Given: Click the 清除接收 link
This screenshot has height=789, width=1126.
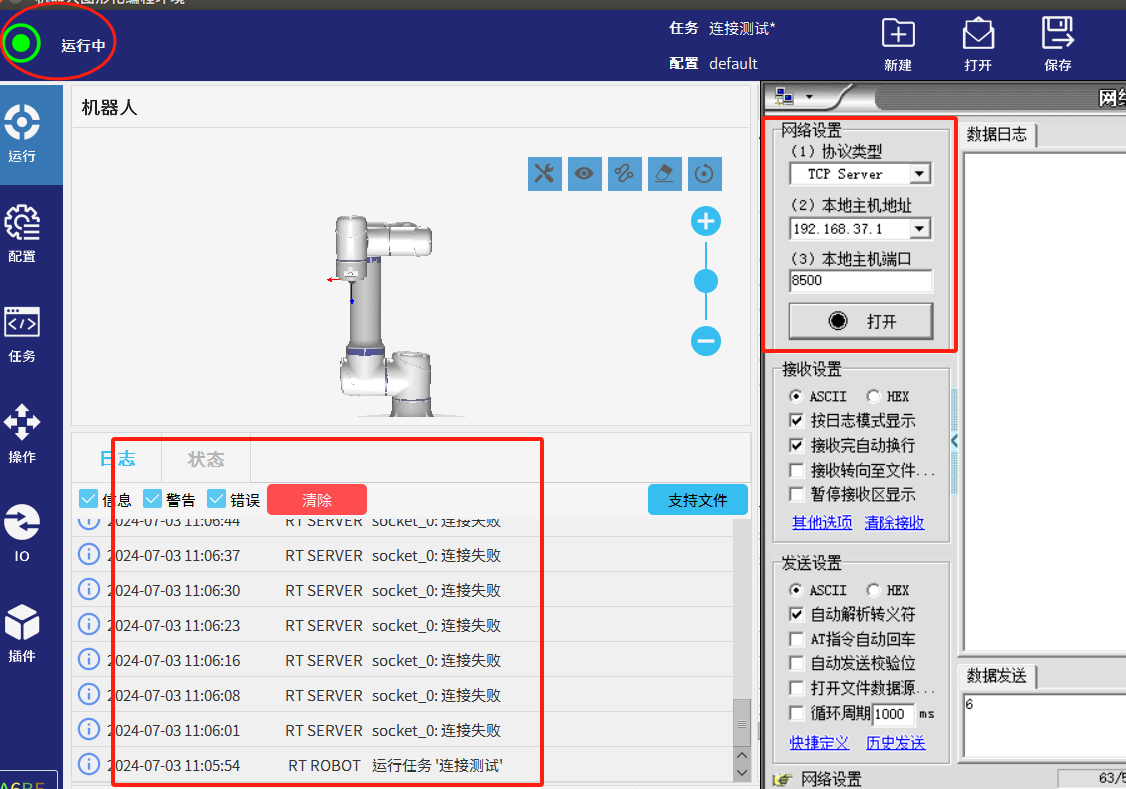Looking at the screenshot, I should click(894, 522).
